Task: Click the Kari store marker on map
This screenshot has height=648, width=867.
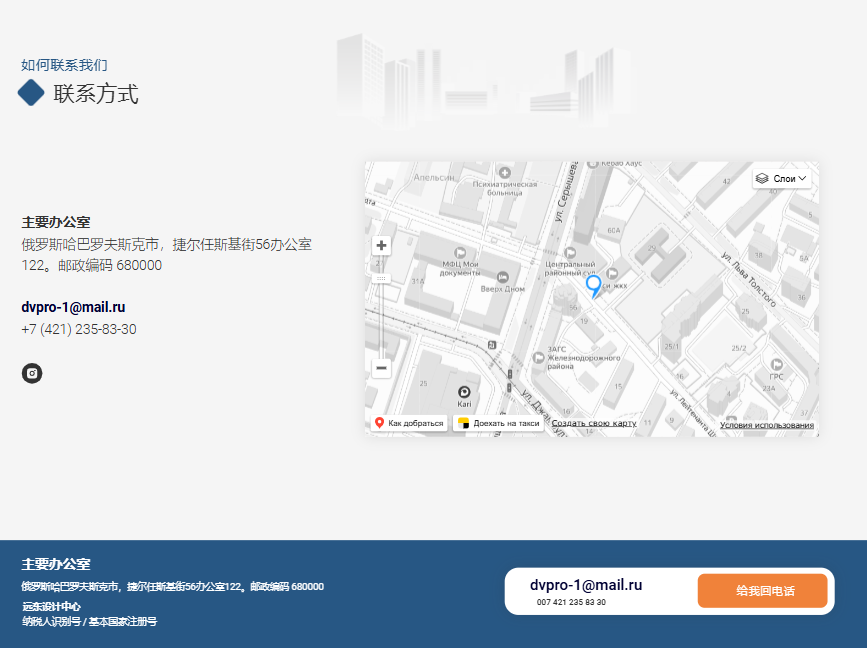Action: 464,391
